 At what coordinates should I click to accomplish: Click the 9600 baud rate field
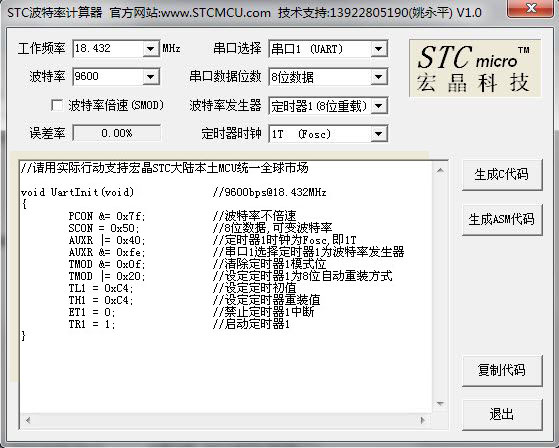point(108,77)
